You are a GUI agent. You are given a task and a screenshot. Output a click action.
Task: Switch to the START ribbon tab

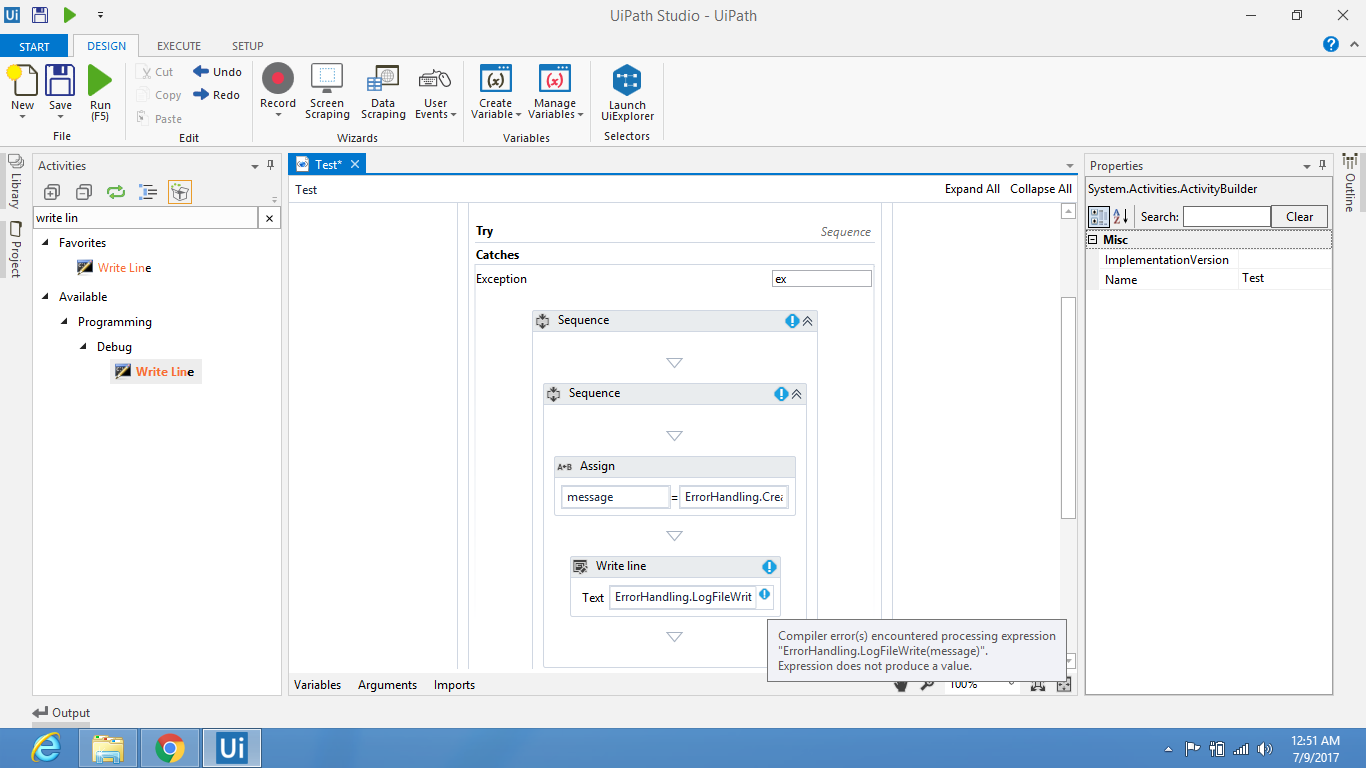click(35, 46)
